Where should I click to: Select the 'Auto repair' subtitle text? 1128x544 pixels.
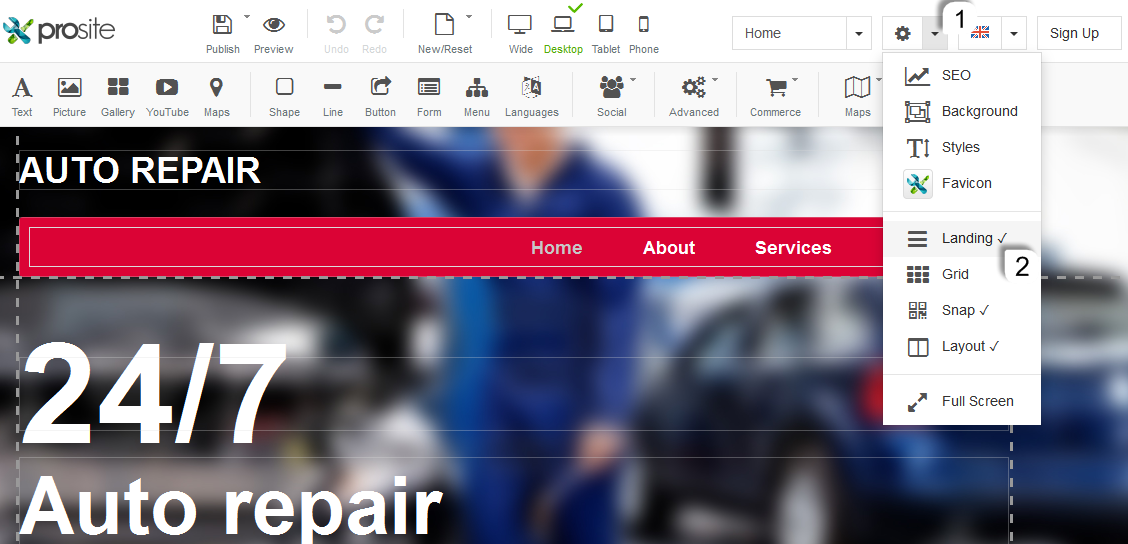[x=231, y=507]
